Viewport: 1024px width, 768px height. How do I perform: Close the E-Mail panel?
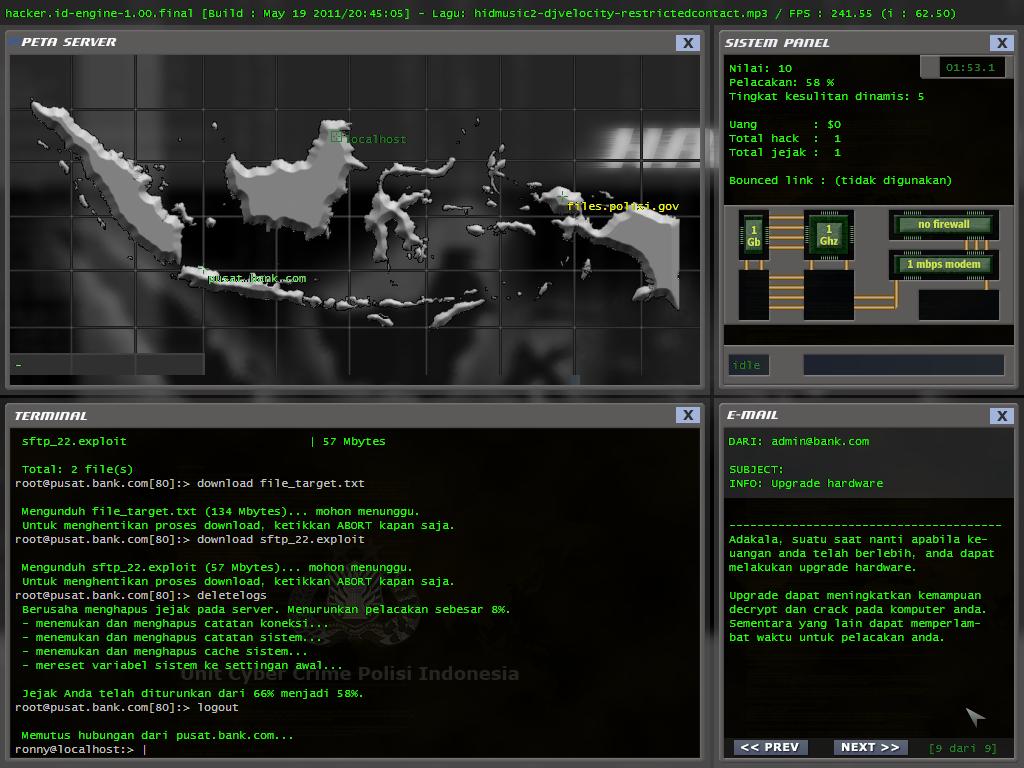click(1001, 415)
